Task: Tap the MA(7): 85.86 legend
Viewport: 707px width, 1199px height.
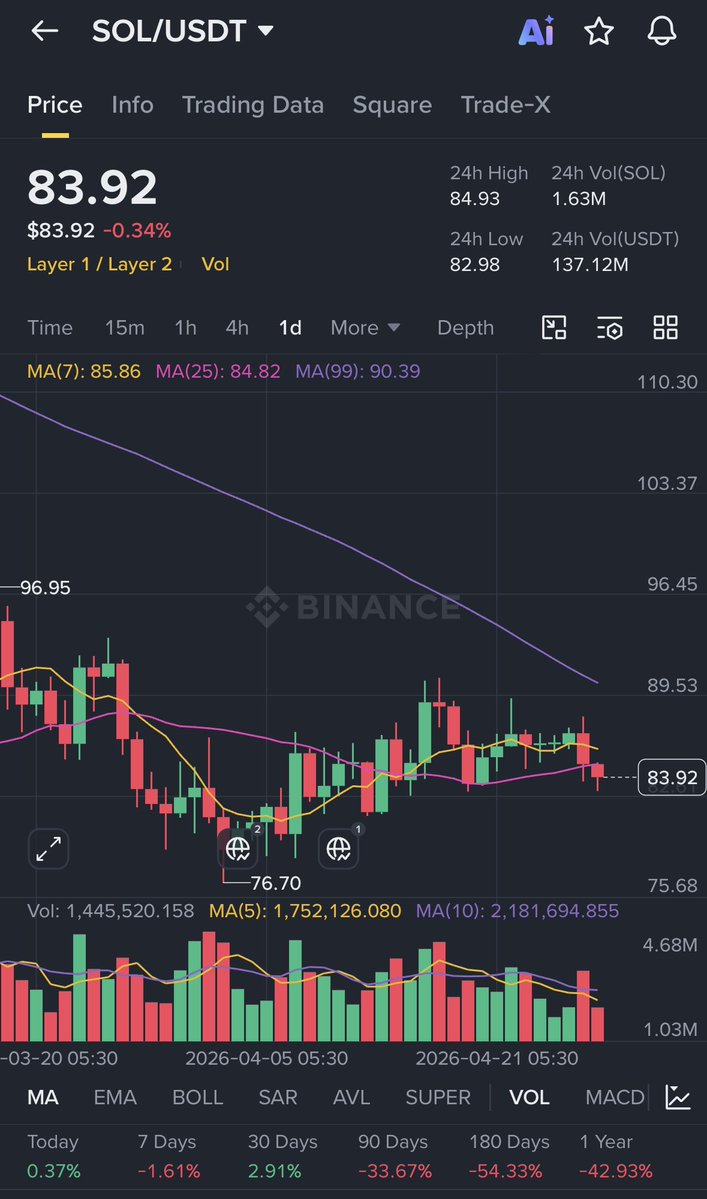Action: (84, 372)
